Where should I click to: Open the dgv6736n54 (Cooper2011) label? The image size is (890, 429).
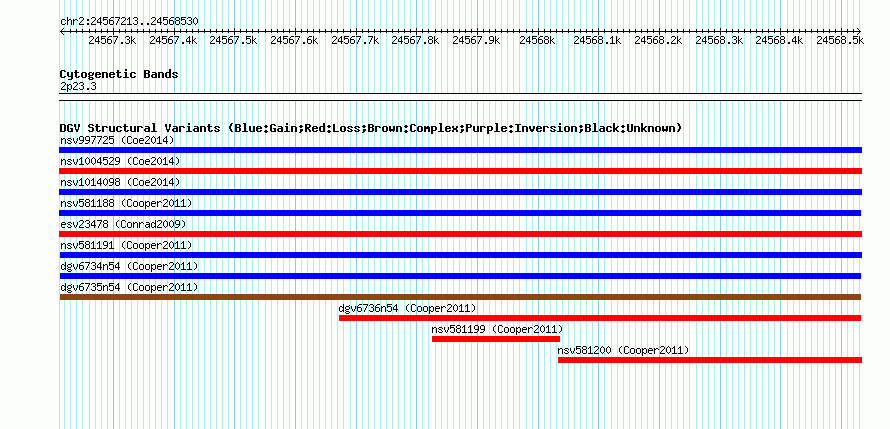408,308
